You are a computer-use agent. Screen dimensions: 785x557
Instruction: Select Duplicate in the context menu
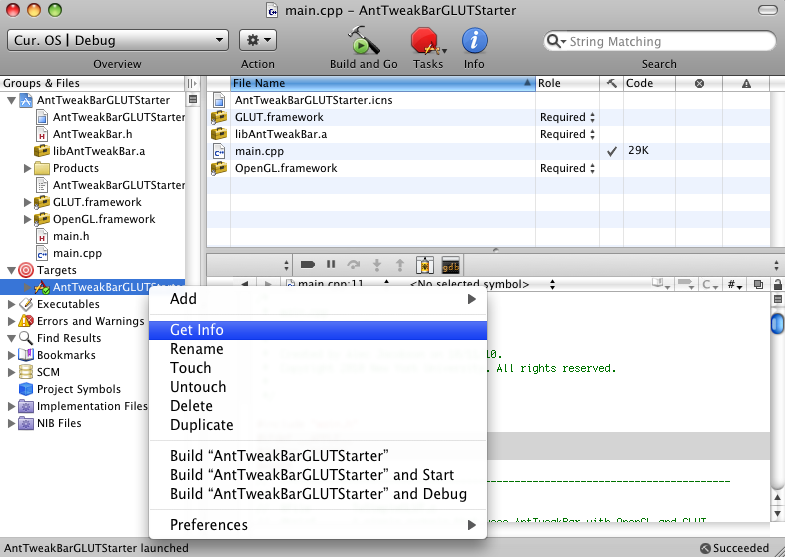point(201,425)
